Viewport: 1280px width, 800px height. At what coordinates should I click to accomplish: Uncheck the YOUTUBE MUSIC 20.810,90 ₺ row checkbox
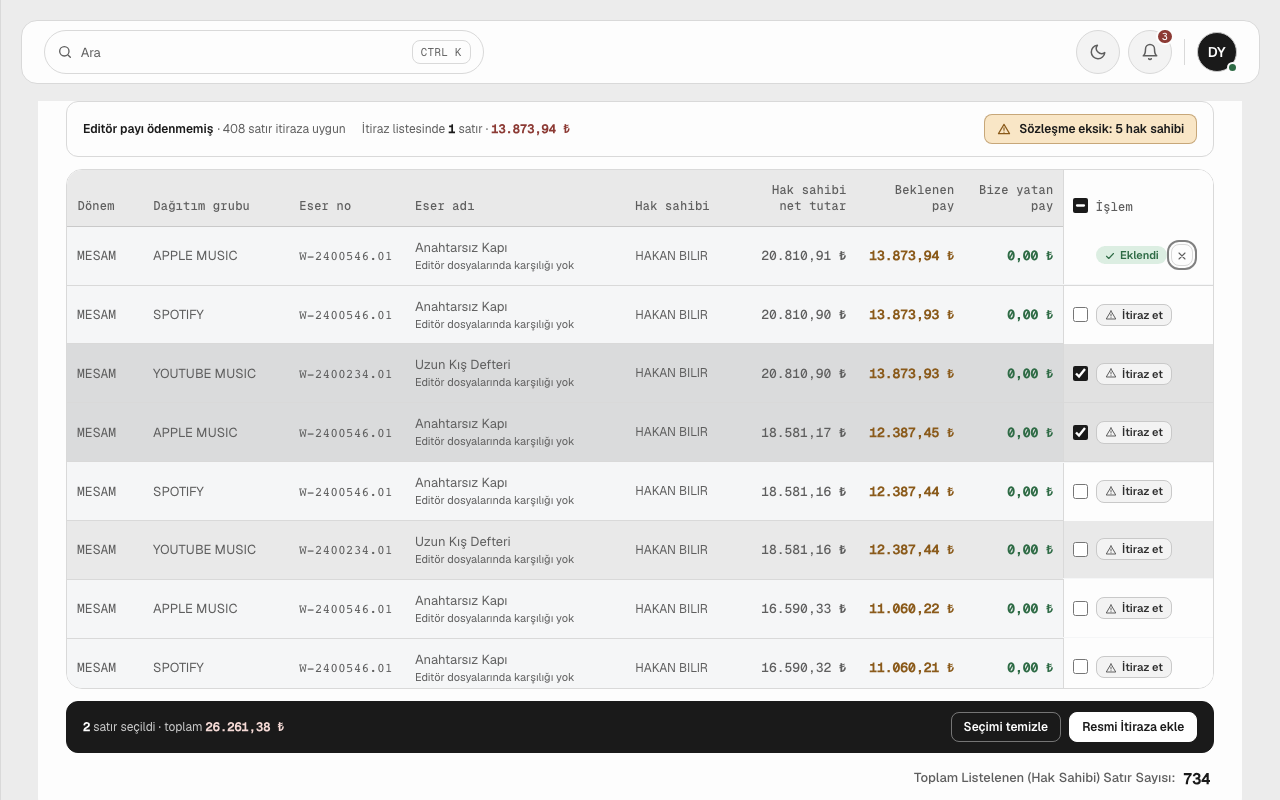[x=1080, y=374]
